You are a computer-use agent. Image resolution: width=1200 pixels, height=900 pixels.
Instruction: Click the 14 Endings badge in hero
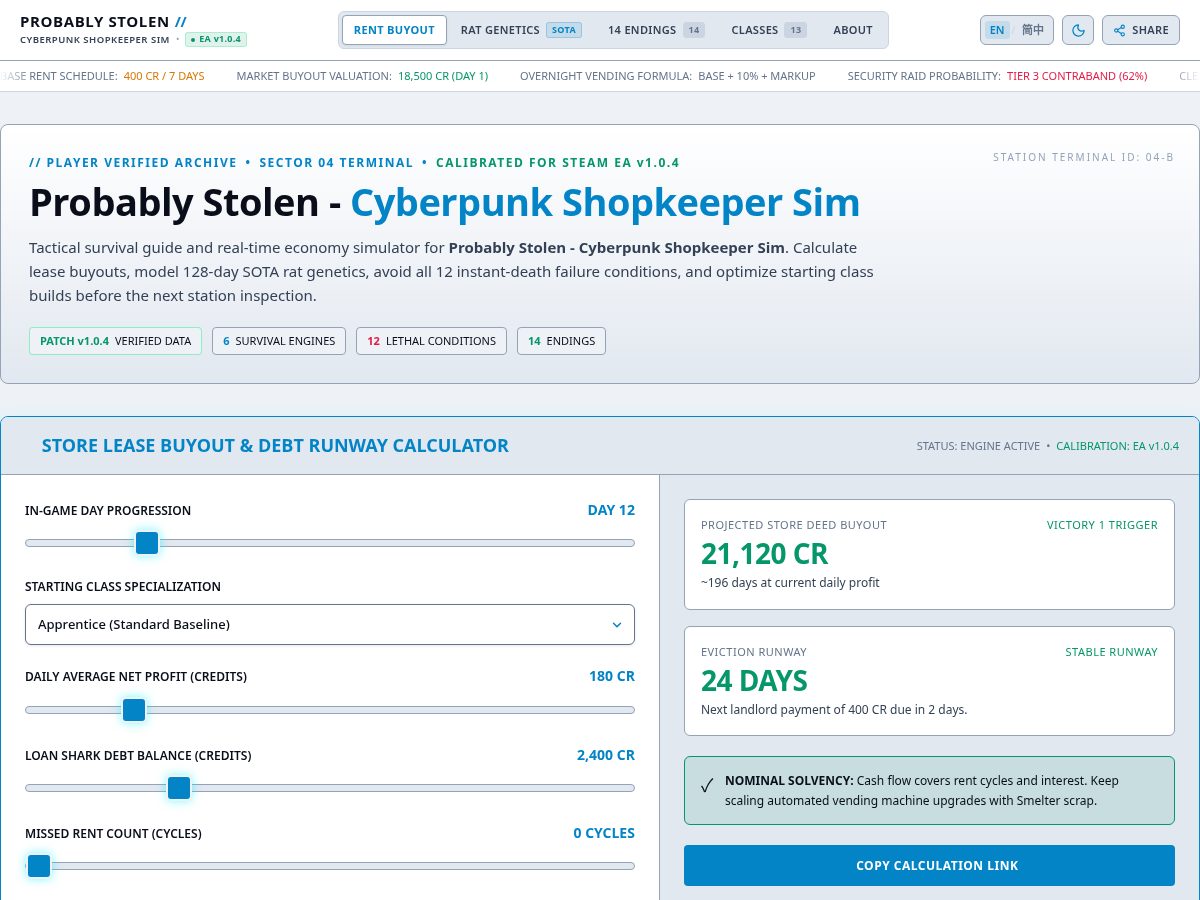tap(561, 341)
